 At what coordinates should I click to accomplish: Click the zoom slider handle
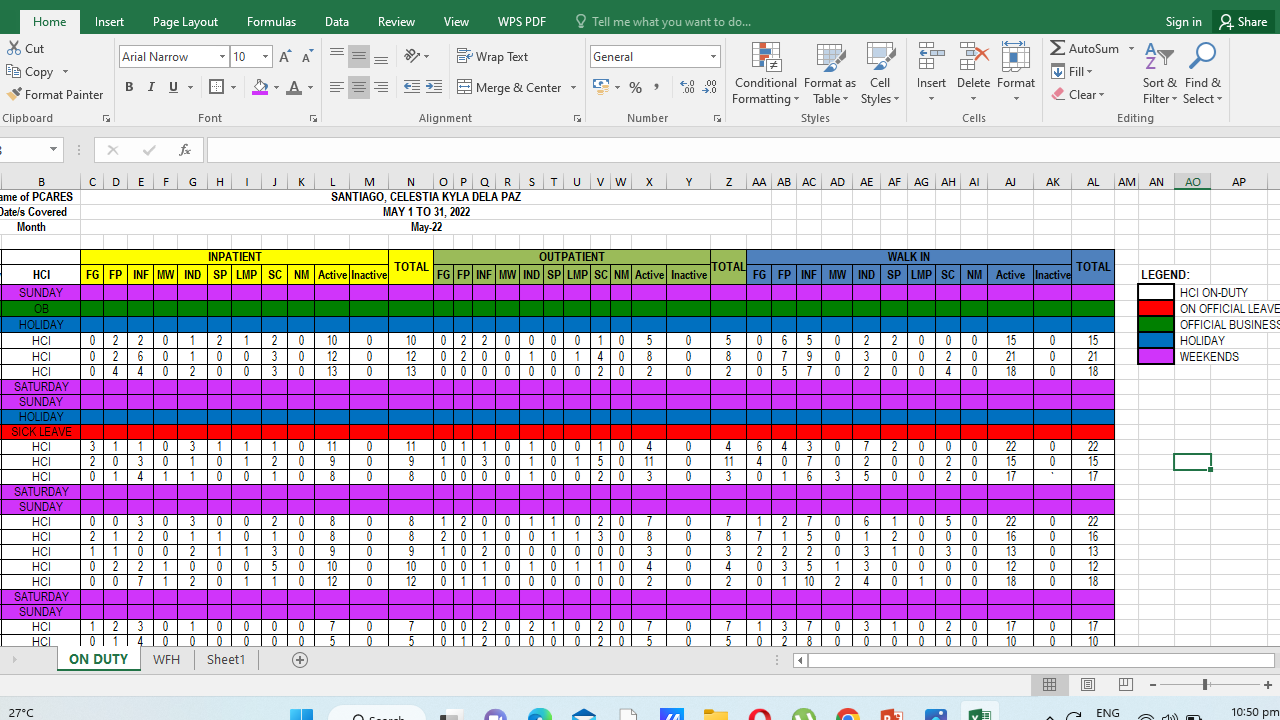(x=1205, y=684)
